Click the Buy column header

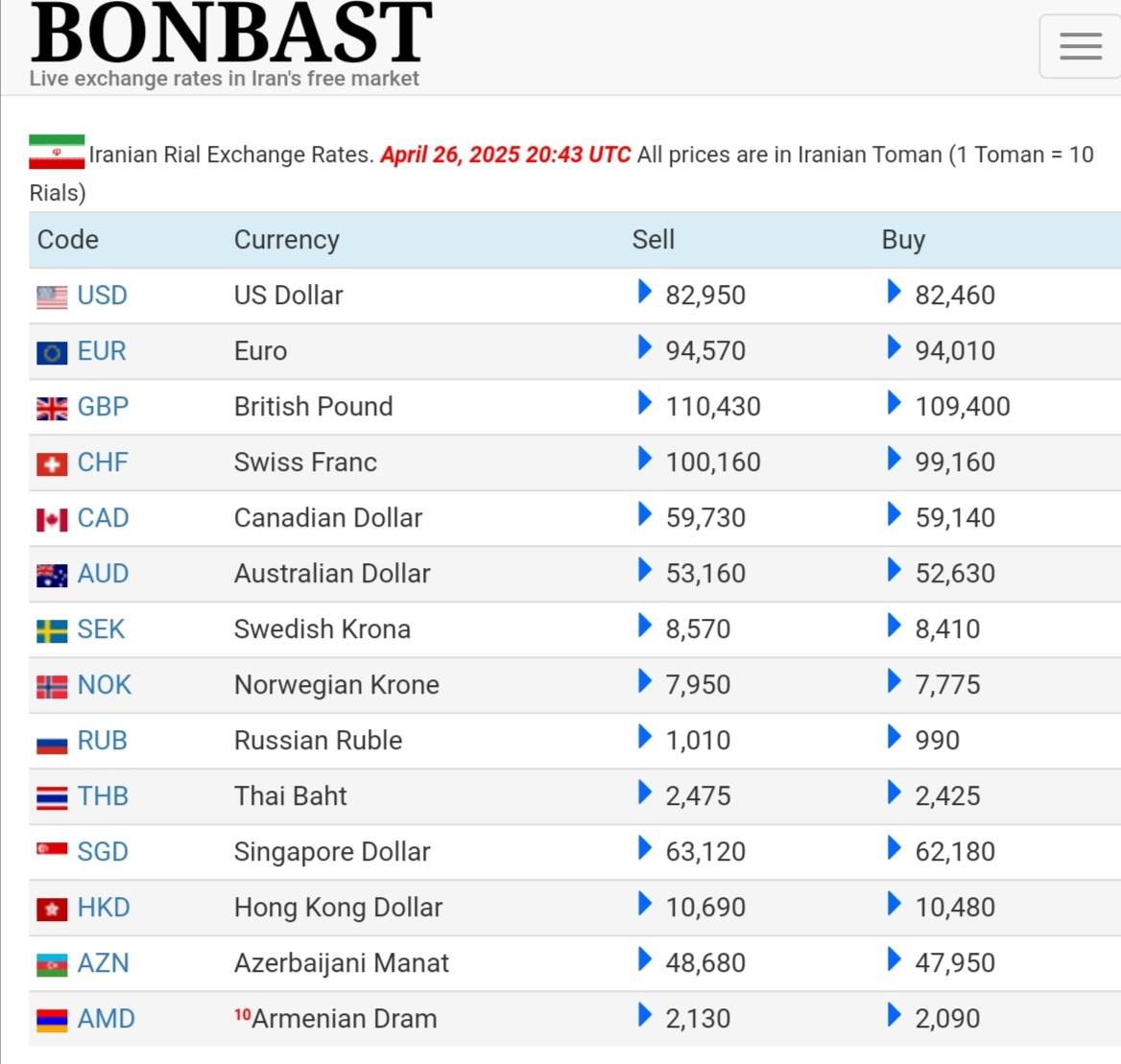click(x=904, y=240)
